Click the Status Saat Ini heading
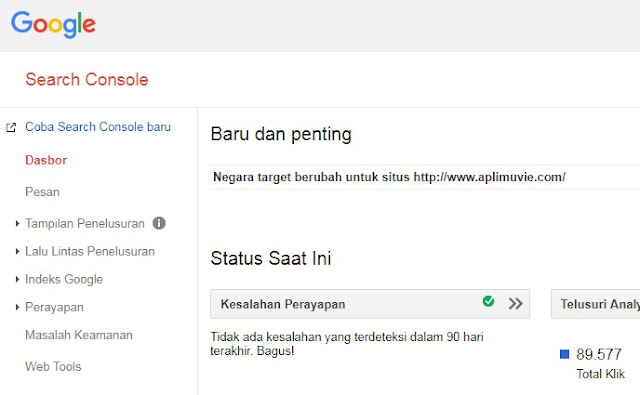This screenshot has width=640, height=395. point(271,258)
